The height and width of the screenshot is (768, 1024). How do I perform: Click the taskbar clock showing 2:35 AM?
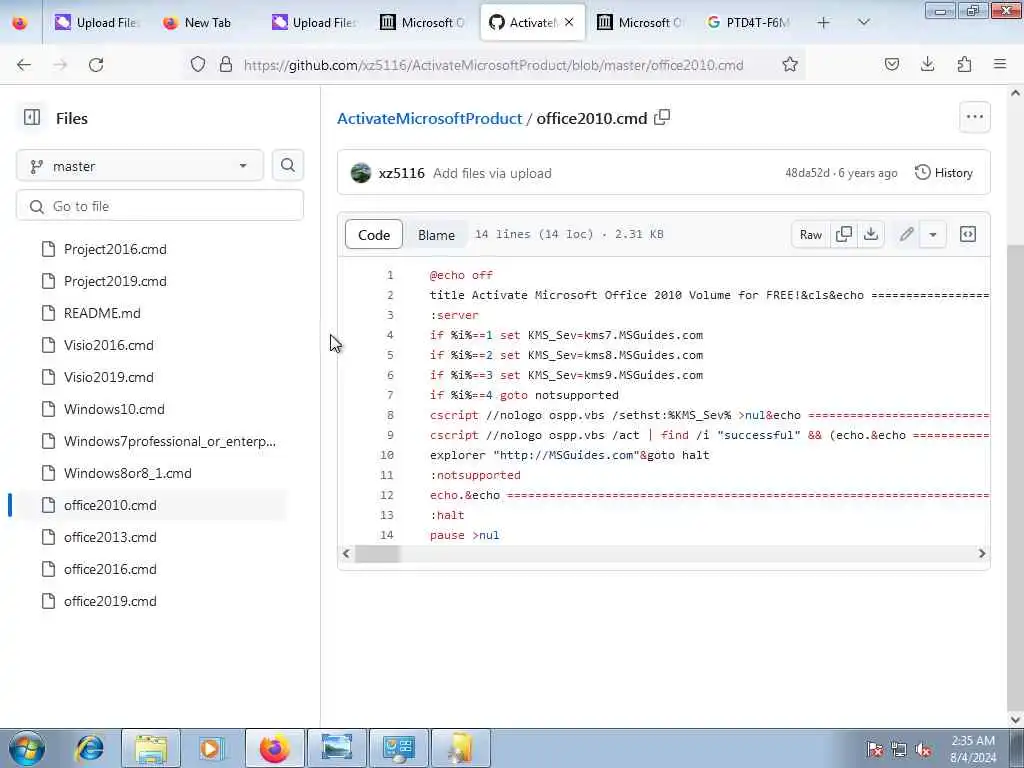pos(973,749)
